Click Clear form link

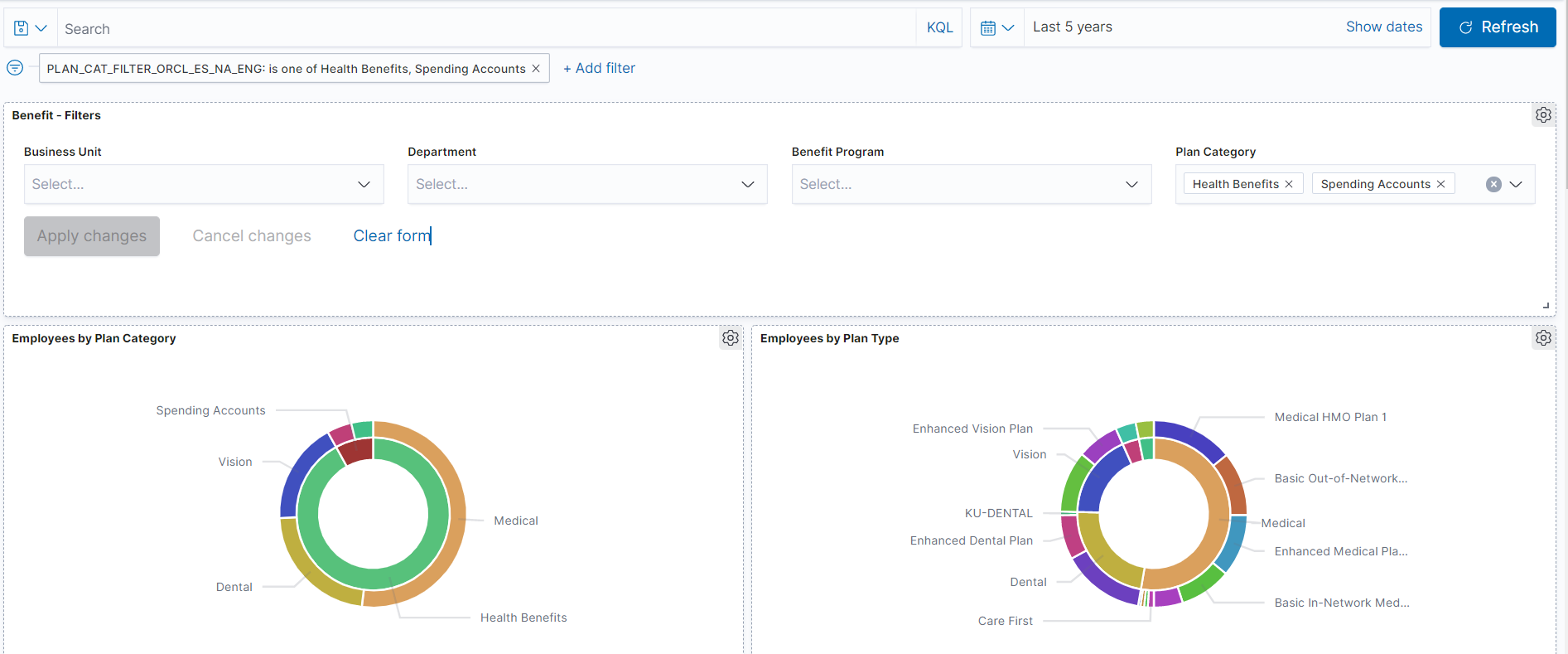pos(392,236)
